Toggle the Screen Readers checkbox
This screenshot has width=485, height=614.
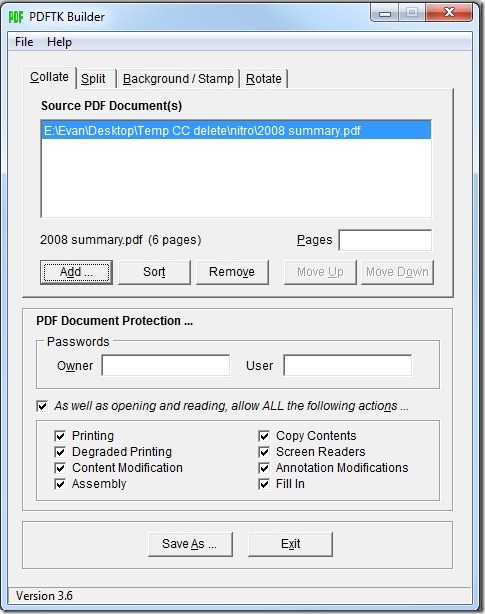[264, 452]
